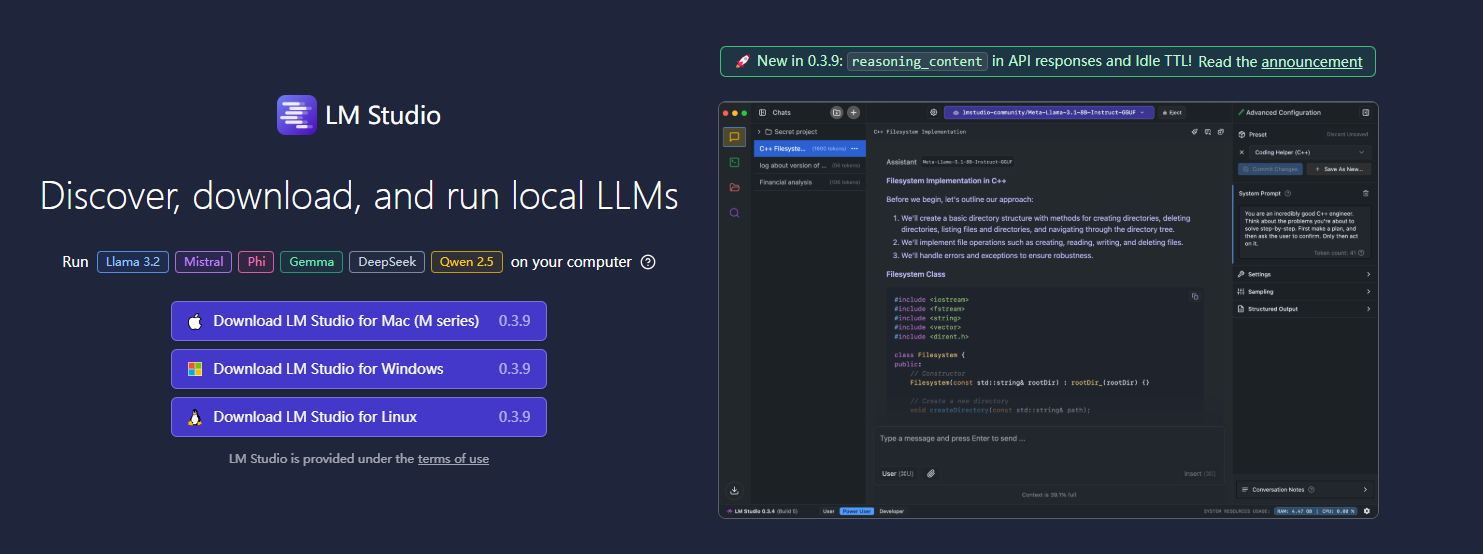Viewport: 1483px width, 554px height.
Task: Expand the Conversation Notes panel
Action: [1304, 490]
